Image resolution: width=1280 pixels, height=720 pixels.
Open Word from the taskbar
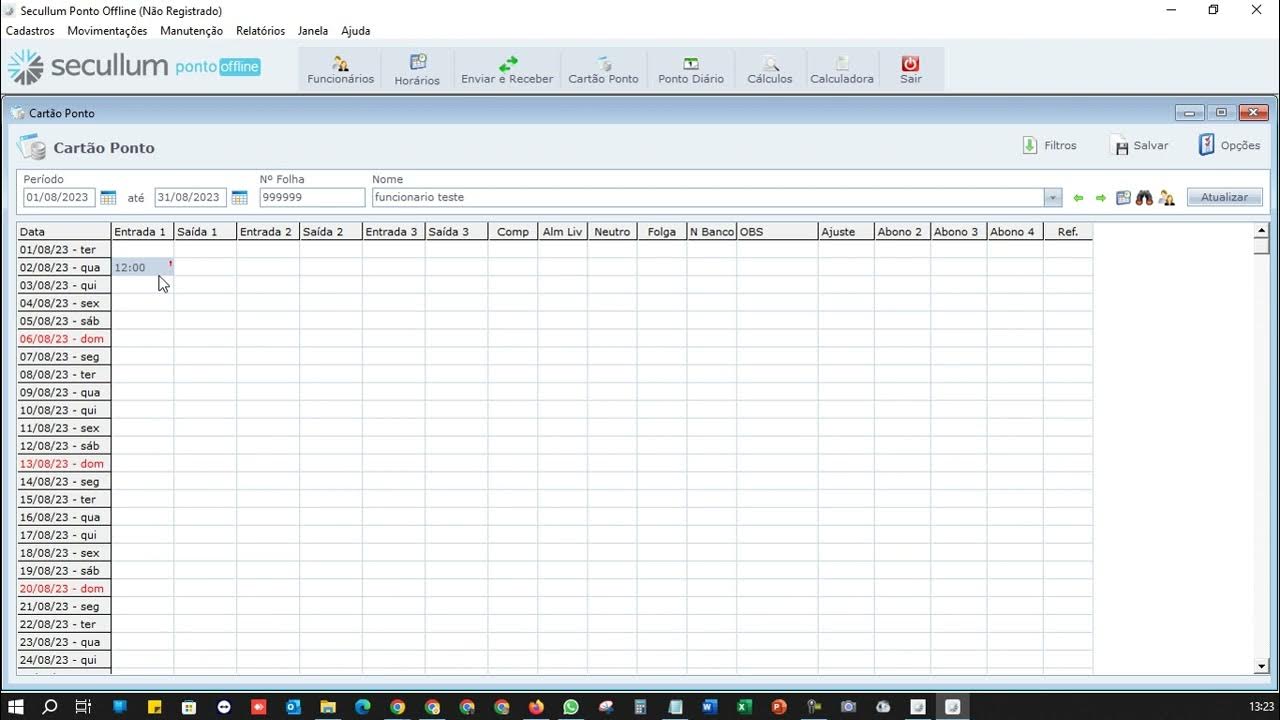(710, 707)
